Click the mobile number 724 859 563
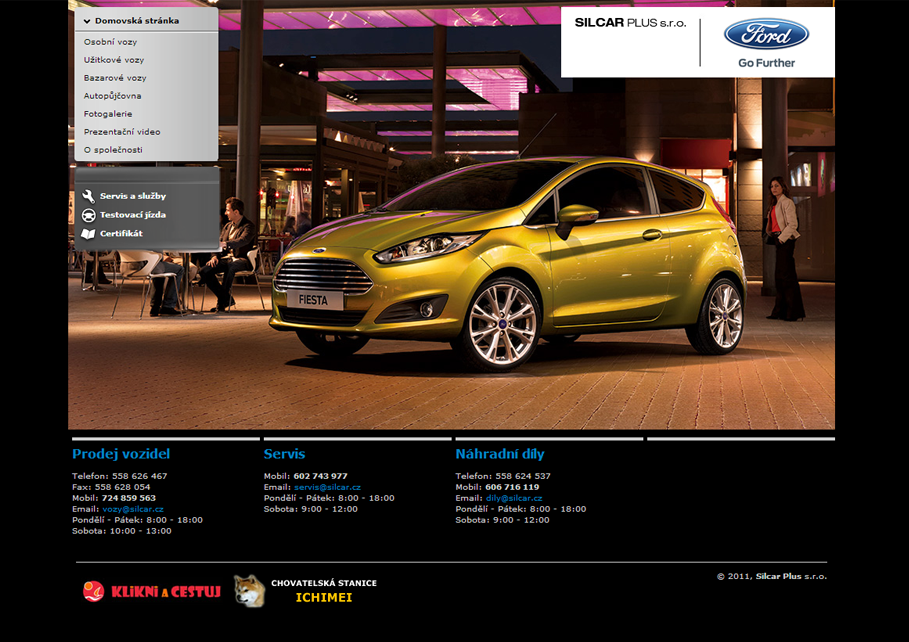Screen dimensions: 909x642 click(129, 498)
